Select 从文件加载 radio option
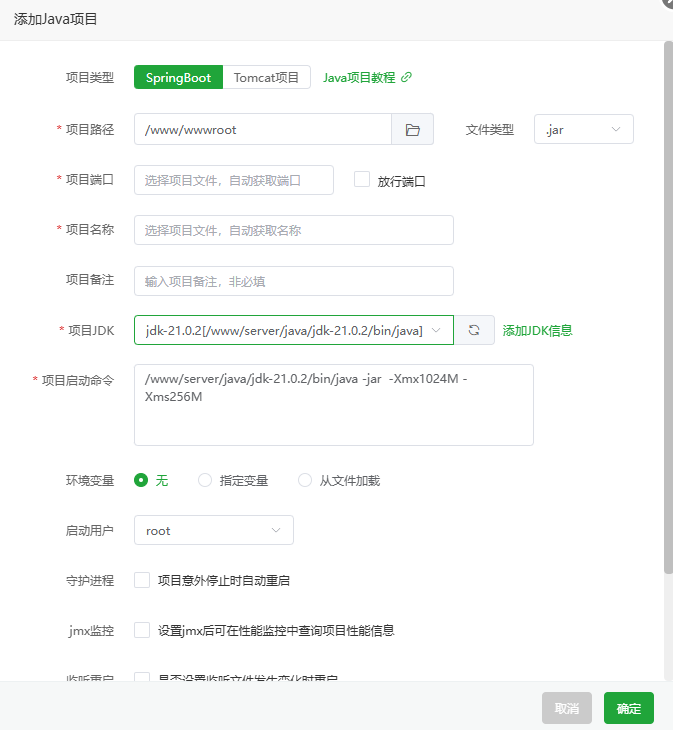 (x=305, y=480)
